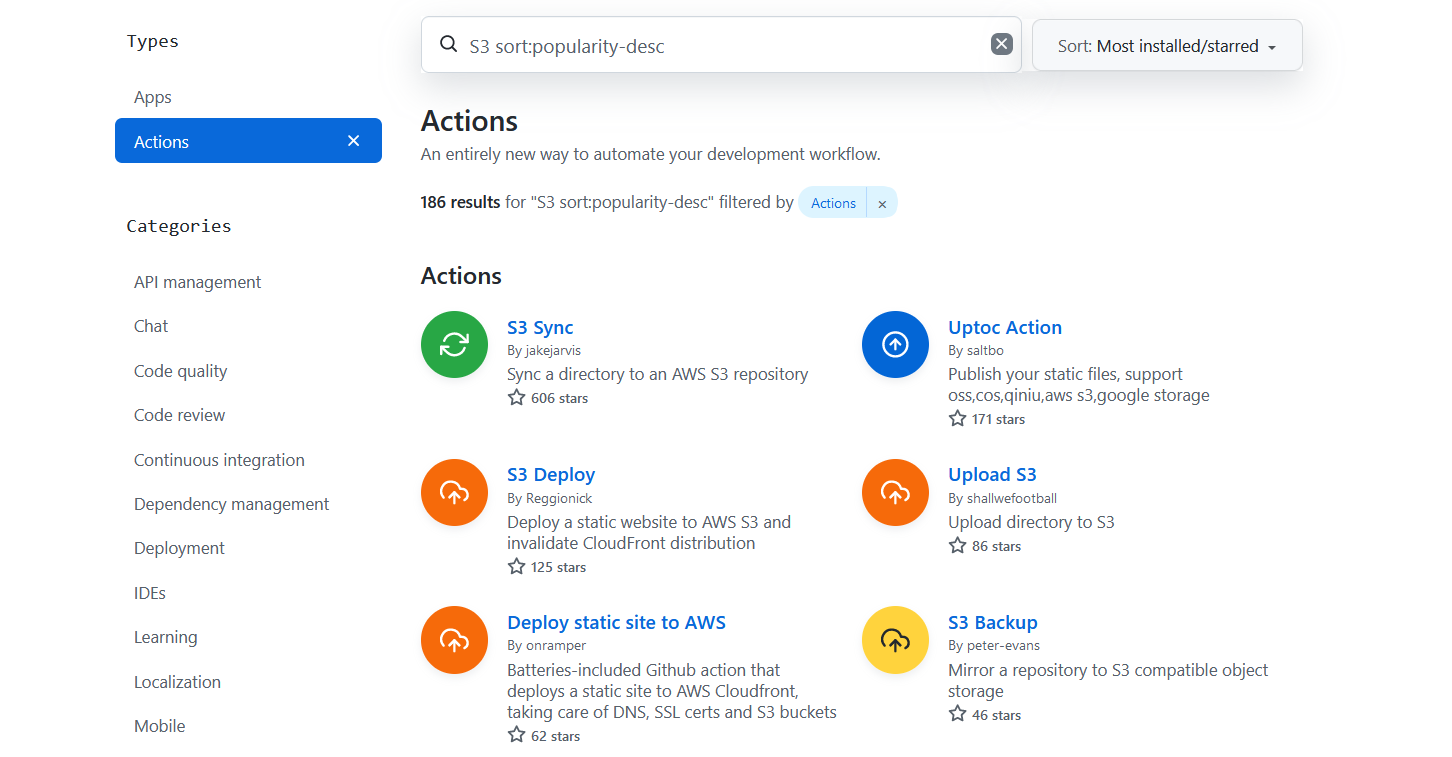Image resolution: width=1452 pixels, height=757 pixels.
Task: Open the Sort Most installed/starred dropdown
Action: (1167, 45)
